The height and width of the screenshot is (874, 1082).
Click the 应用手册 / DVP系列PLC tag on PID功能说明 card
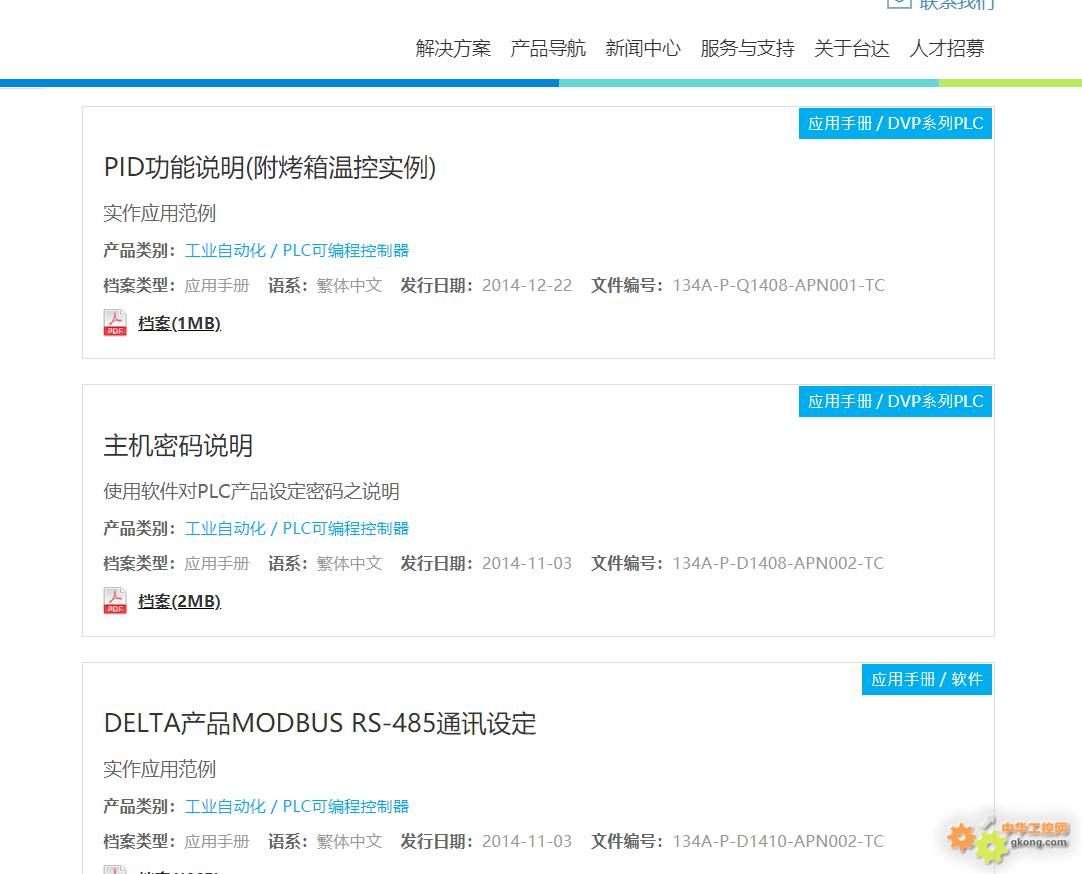895,123
